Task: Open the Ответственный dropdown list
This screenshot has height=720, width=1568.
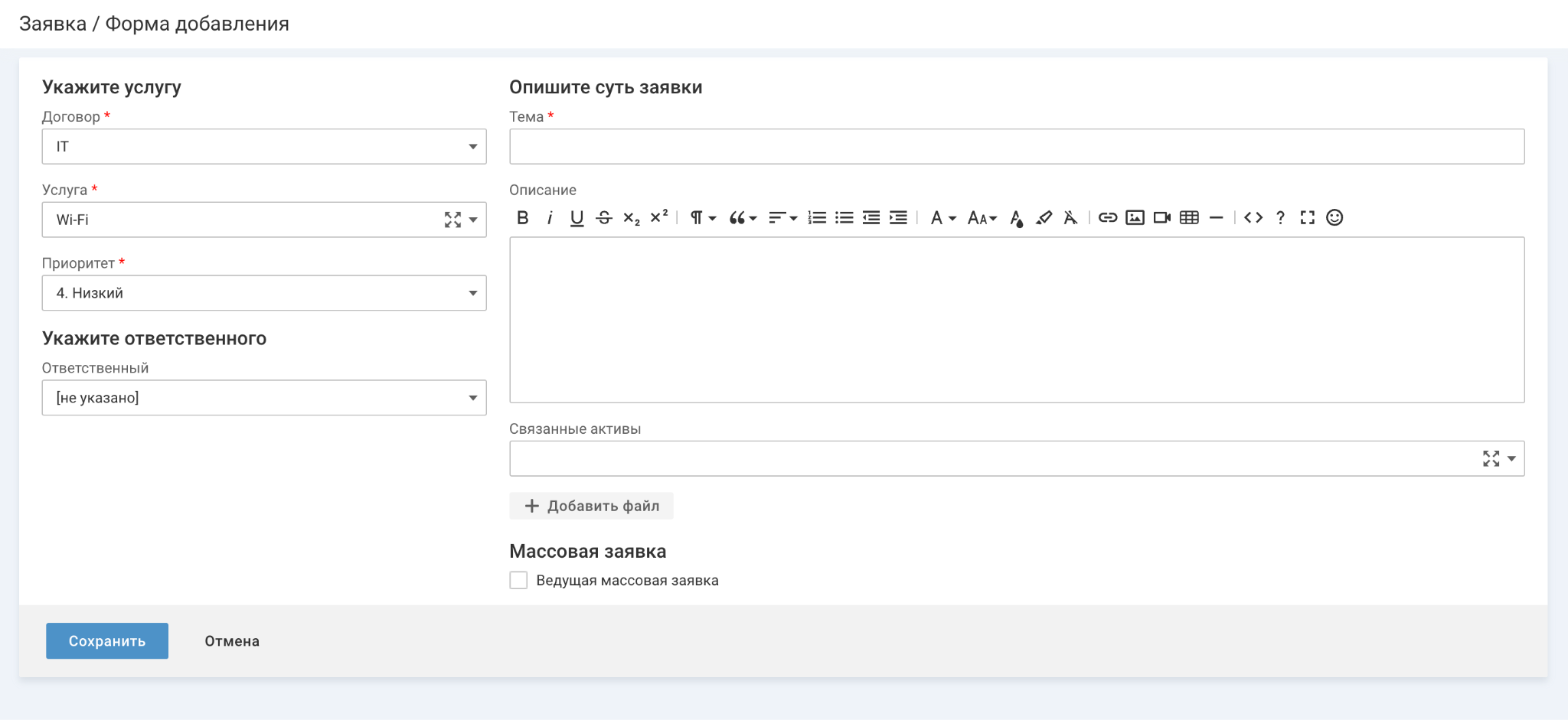Action: tap(263, 398)
